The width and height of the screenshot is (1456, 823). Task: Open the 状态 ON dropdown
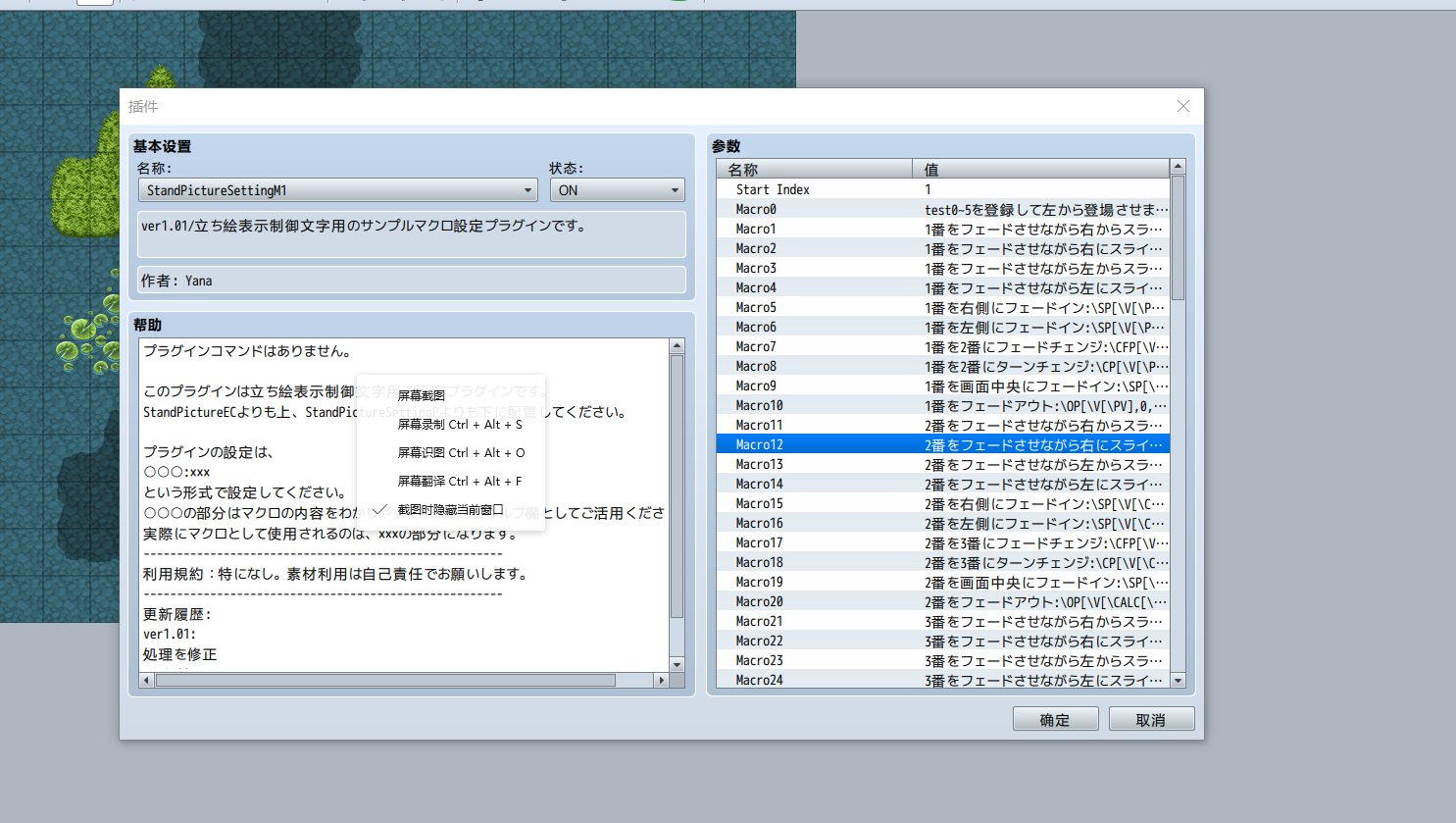(617, 190)
